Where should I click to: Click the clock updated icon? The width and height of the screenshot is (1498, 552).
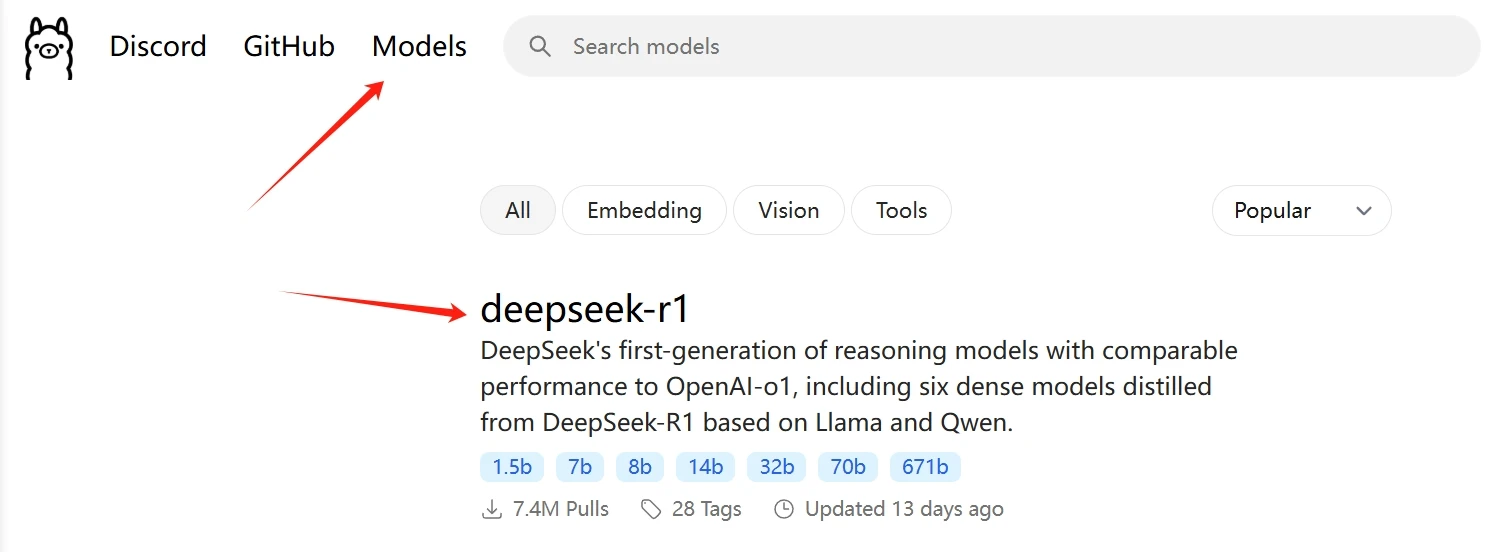[784, 509]
